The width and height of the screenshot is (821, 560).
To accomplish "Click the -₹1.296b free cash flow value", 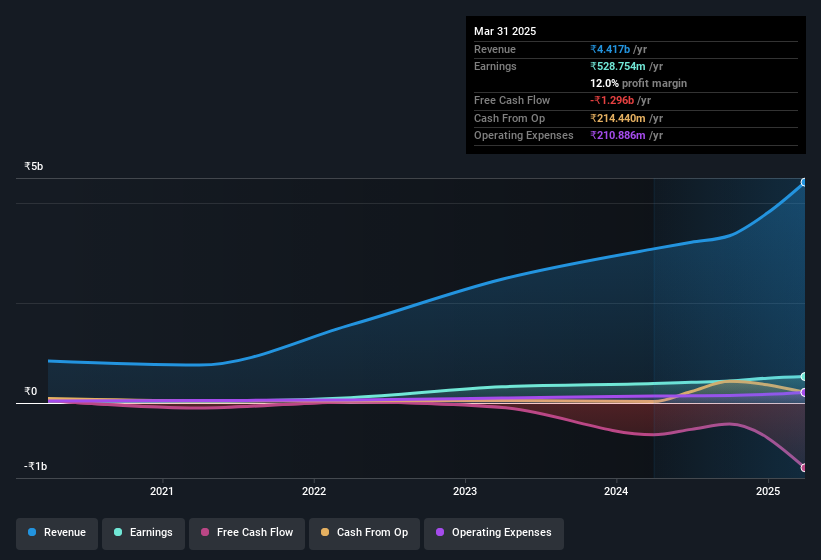I will pyautogui.click(x=612, y=100).
